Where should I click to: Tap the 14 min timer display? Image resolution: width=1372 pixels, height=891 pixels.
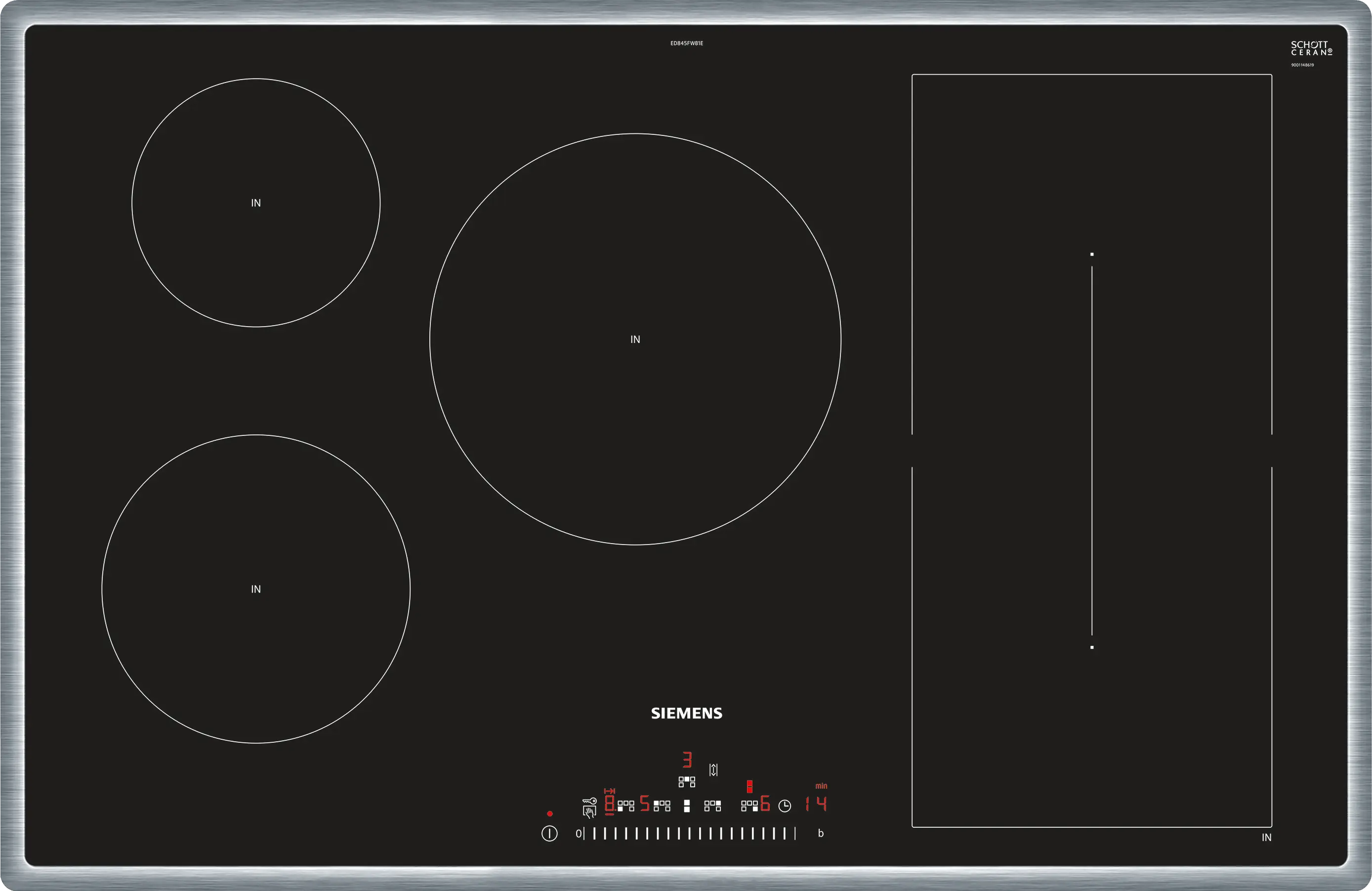[816, 804]
